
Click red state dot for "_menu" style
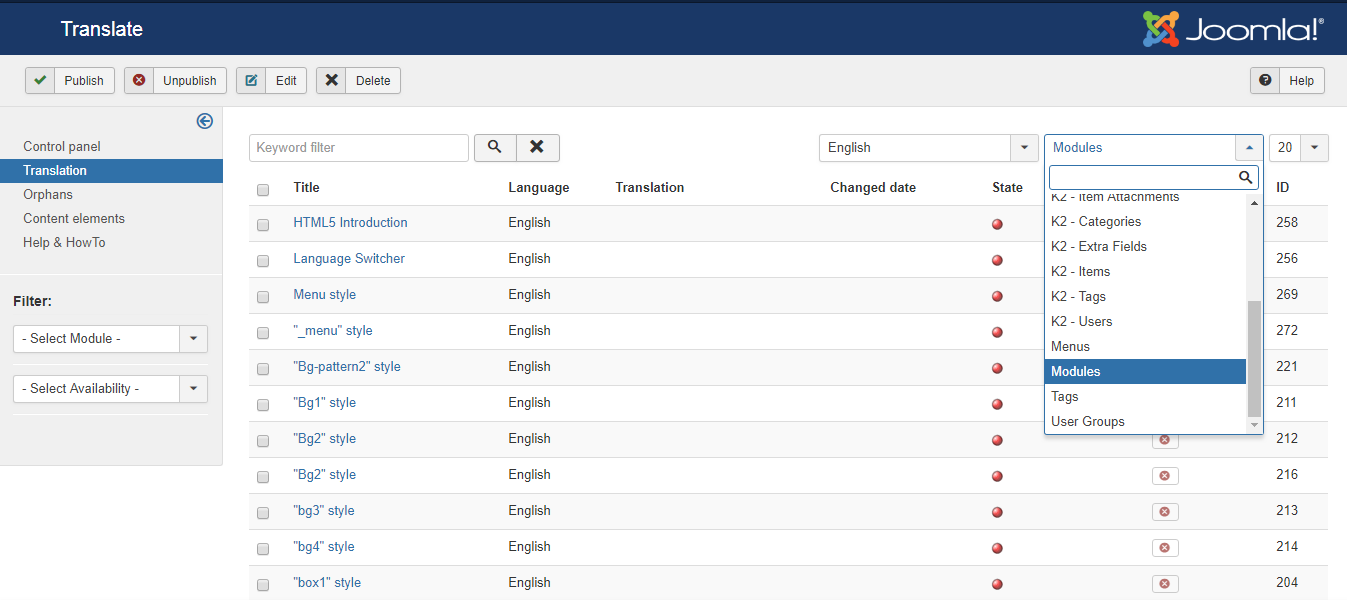click(997, 332)
